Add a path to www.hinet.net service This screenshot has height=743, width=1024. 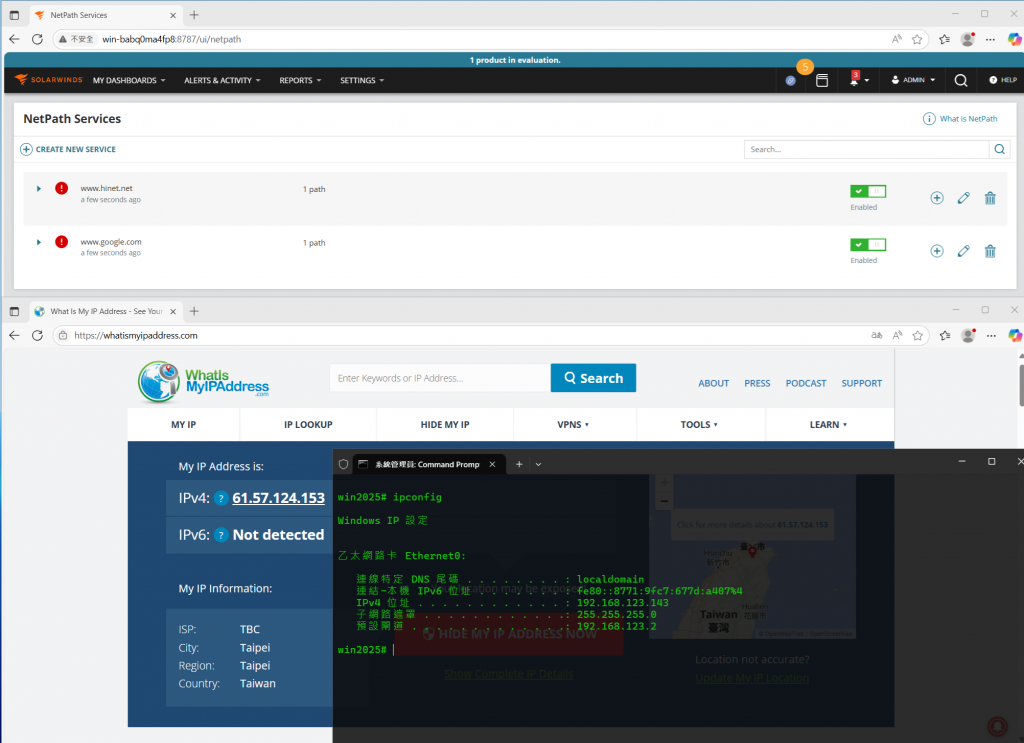click(x=936, y=198)
